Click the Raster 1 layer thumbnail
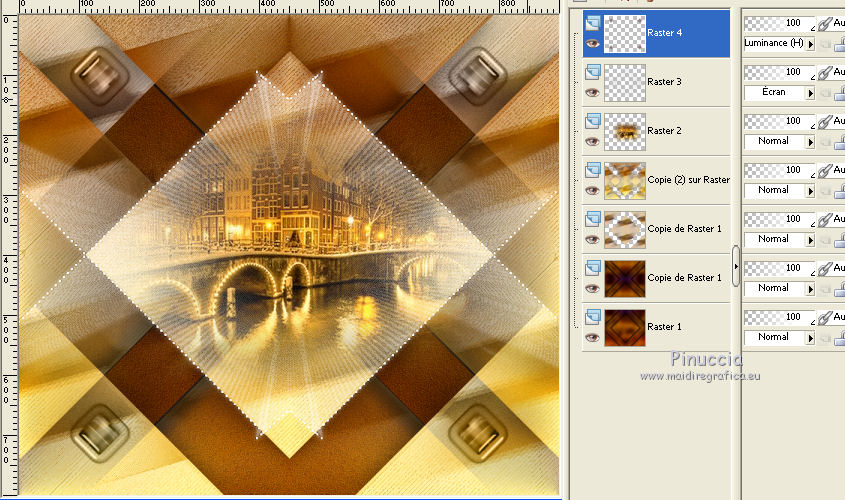 (625, 328)
